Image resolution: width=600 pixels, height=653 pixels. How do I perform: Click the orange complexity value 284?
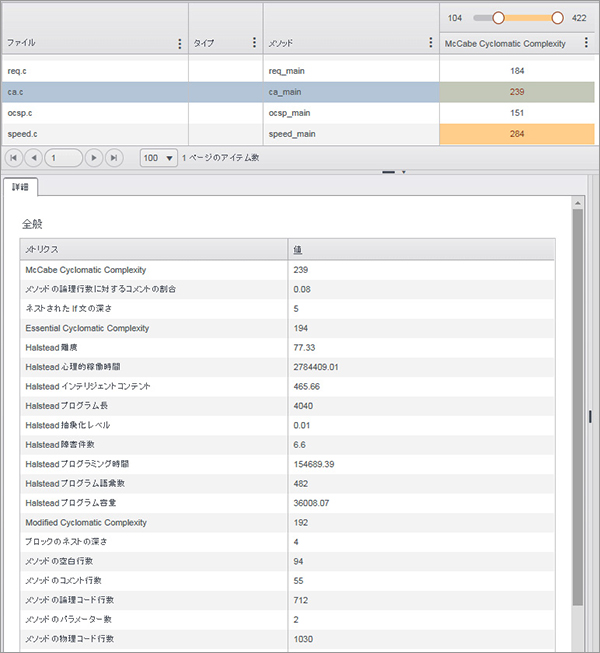(517, 134)
